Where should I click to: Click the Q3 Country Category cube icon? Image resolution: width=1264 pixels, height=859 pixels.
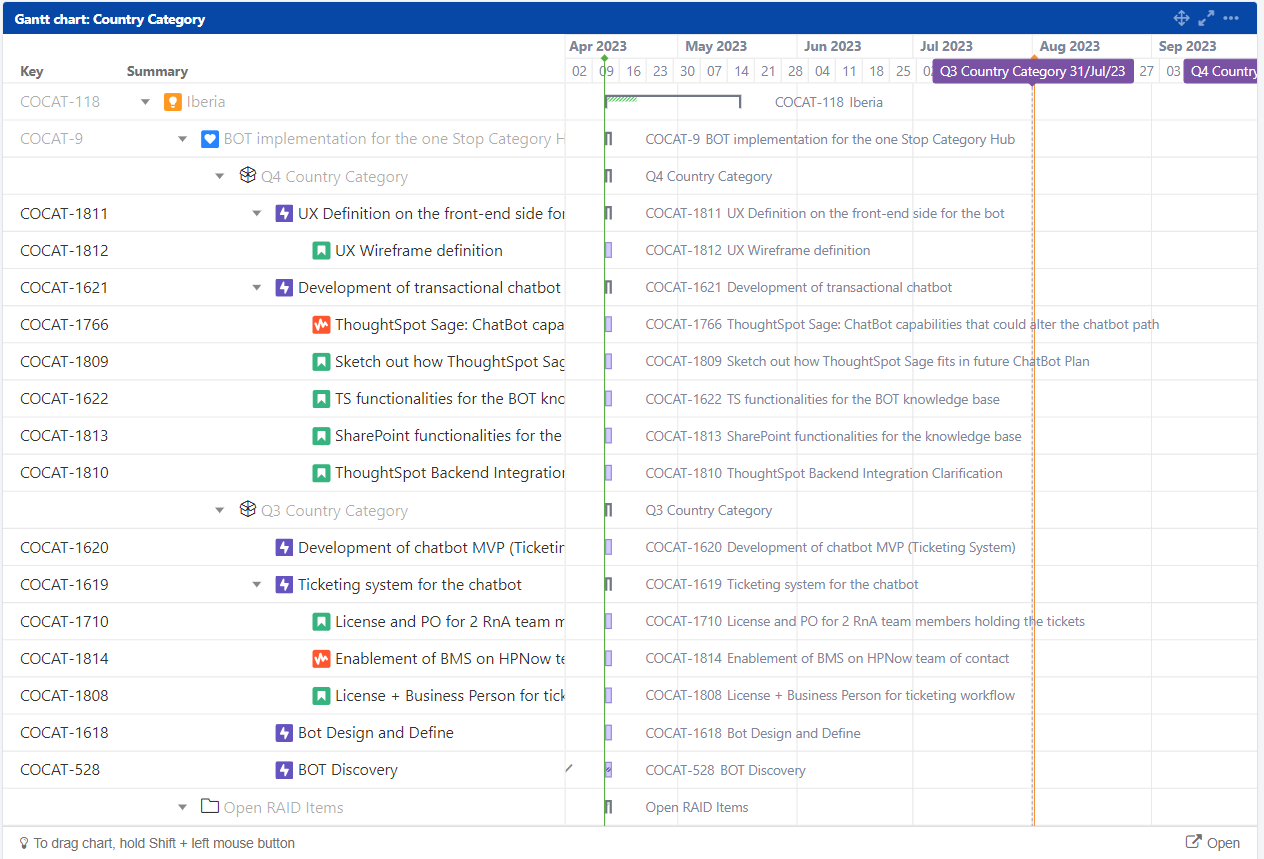(247, 510)
